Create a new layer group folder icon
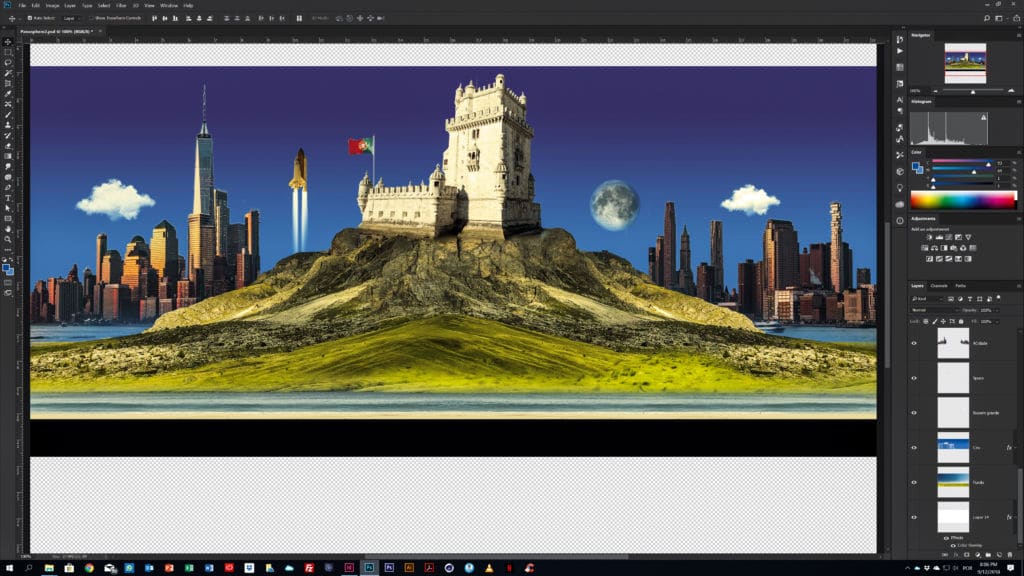 pyautogui.click(x=988, y=555)
